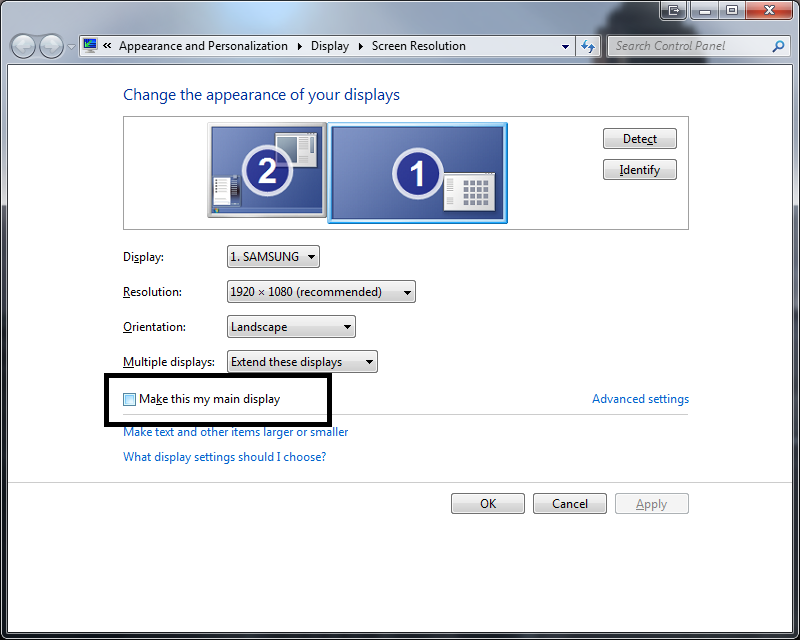Image resolution: width=800 pixels, height=640 pixels.
Task: Click the back navigation arrow
Action: click(22, 46)
